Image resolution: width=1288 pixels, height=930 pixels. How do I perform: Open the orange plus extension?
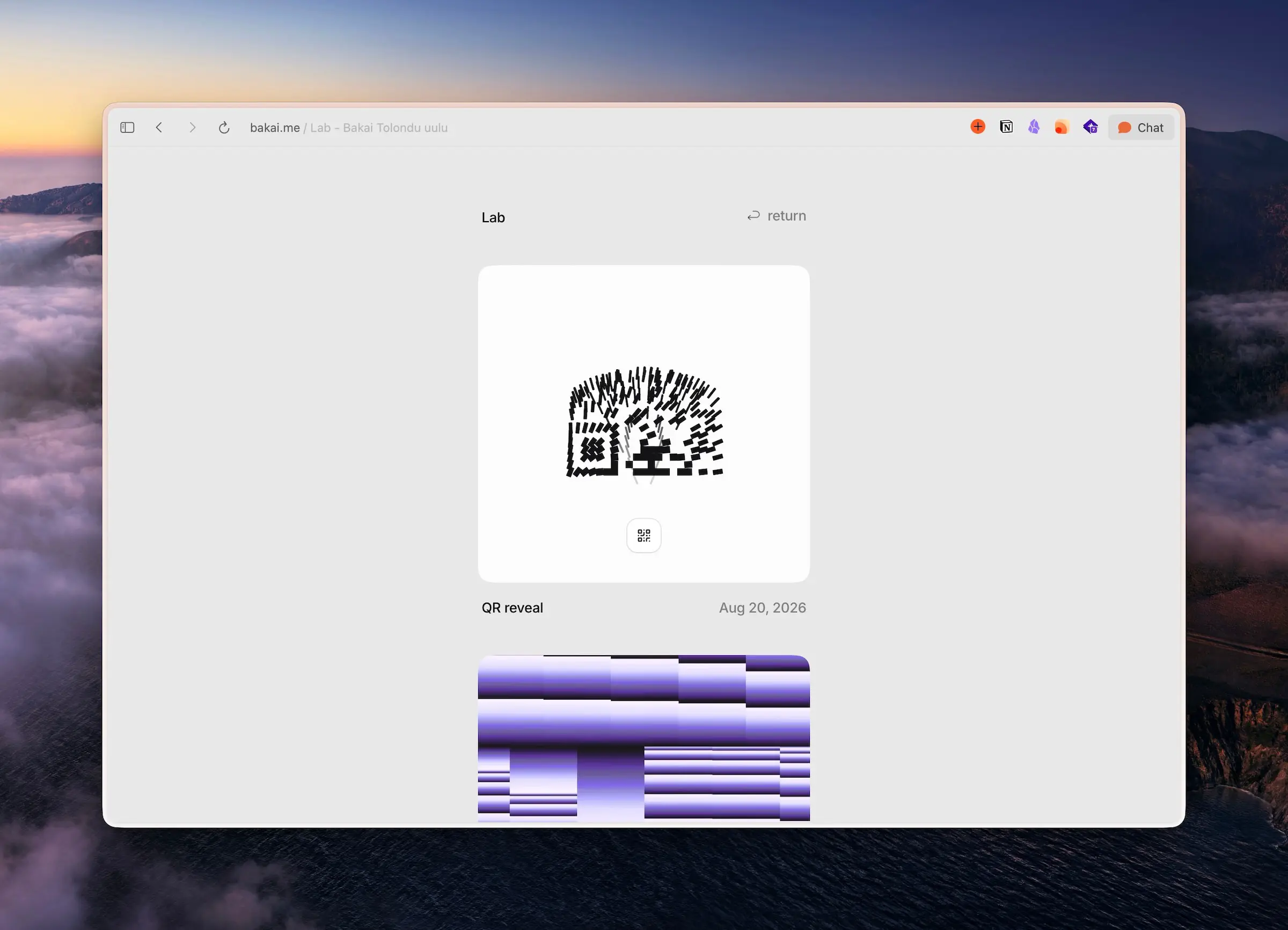coord(977,127)
